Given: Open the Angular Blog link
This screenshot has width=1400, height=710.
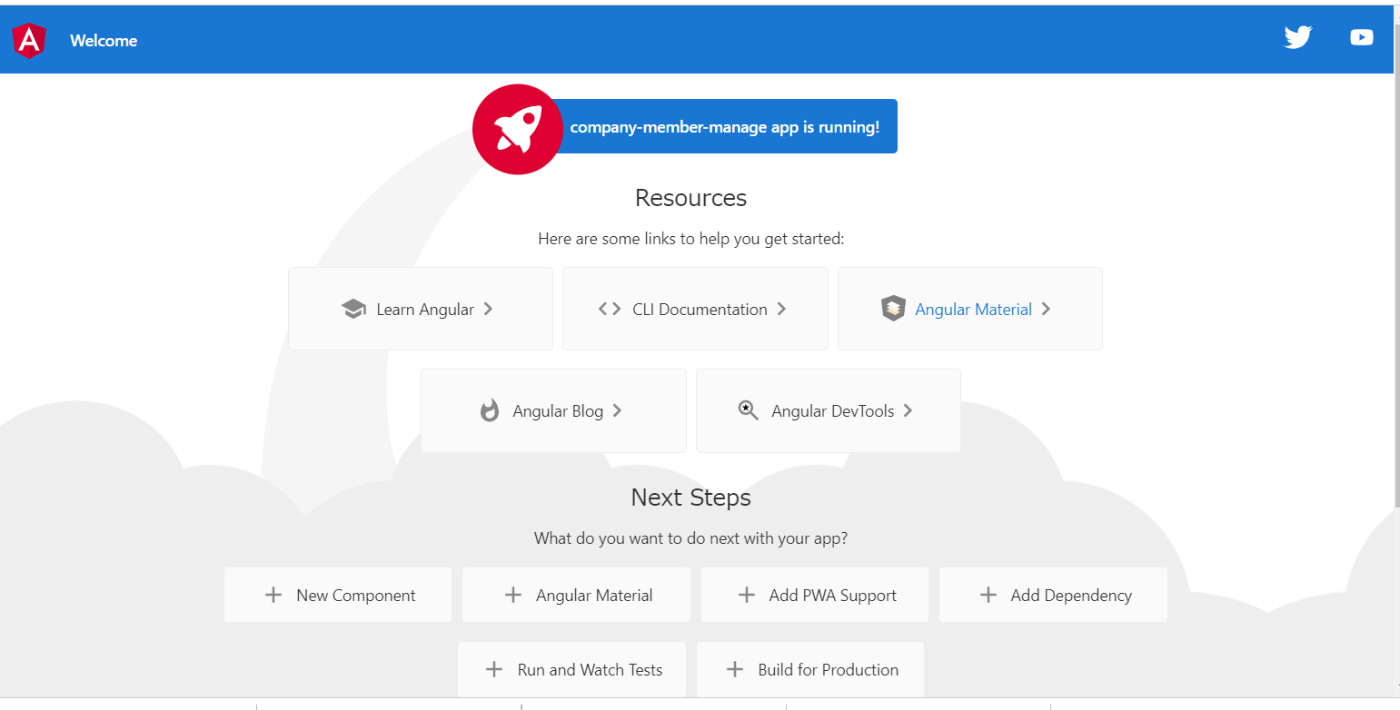Looking at the screenshot, I should point(554,410).
